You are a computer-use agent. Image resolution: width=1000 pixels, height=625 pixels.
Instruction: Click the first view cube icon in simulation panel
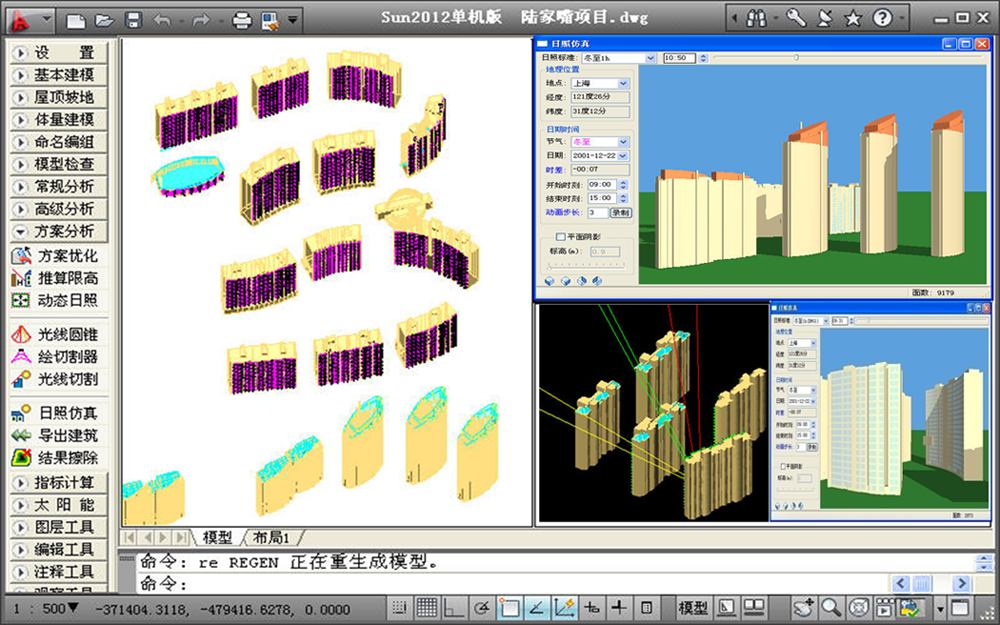pyautogui.click(x=550, y=281)
